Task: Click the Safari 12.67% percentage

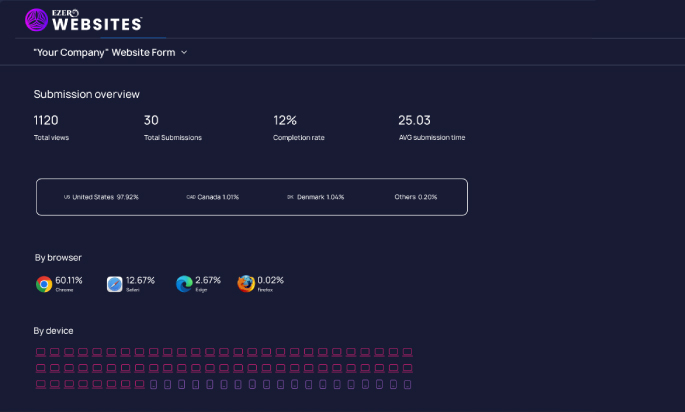Action: (x=140, y=280)
